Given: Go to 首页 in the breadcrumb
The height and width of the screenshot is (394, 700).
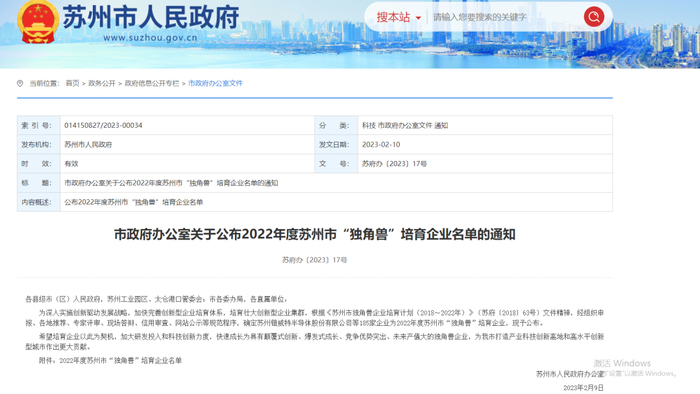Looking at the screenshot, I should coord(72,83).
